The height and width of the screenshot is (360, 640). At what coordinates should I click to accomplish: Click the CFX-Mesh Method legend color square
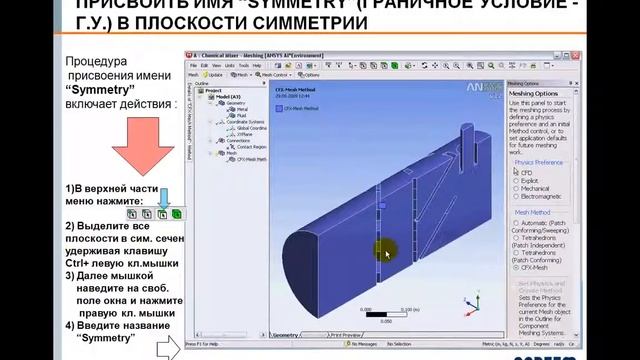coord(279,109)
